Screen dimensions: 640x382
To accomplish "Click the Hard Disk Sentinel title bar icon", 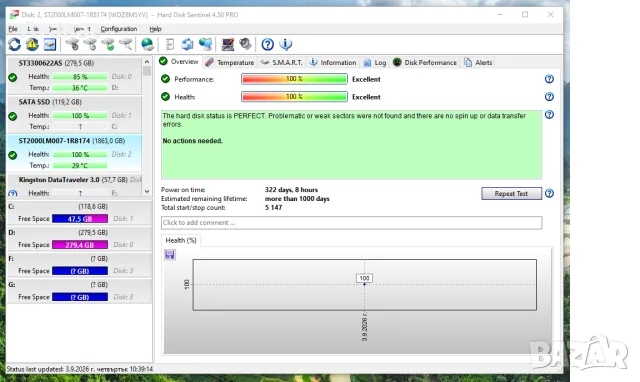I will point(14,15).
